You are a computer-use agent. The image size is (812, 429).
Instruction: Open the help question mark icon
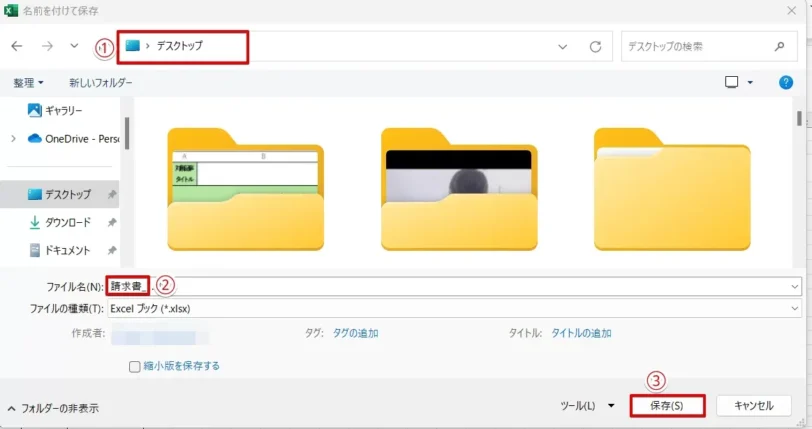click(x=786, y=82)
